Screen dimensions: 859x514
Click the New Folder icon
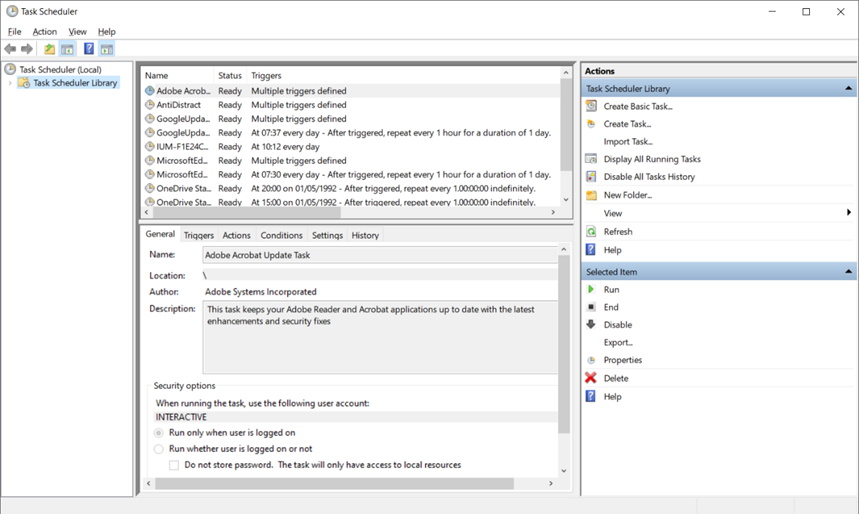(591, 195)
